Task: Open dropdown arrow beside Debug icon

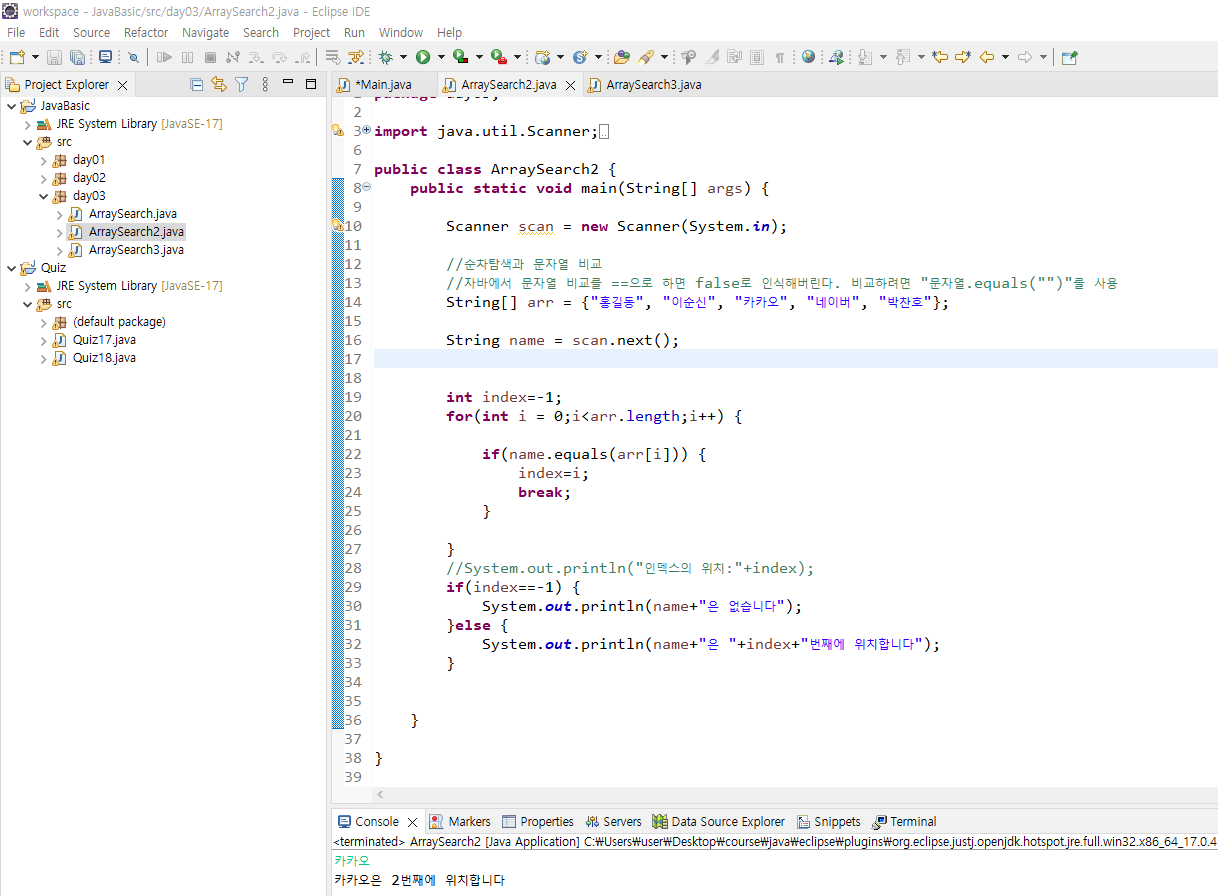Action: click(402, 57)
